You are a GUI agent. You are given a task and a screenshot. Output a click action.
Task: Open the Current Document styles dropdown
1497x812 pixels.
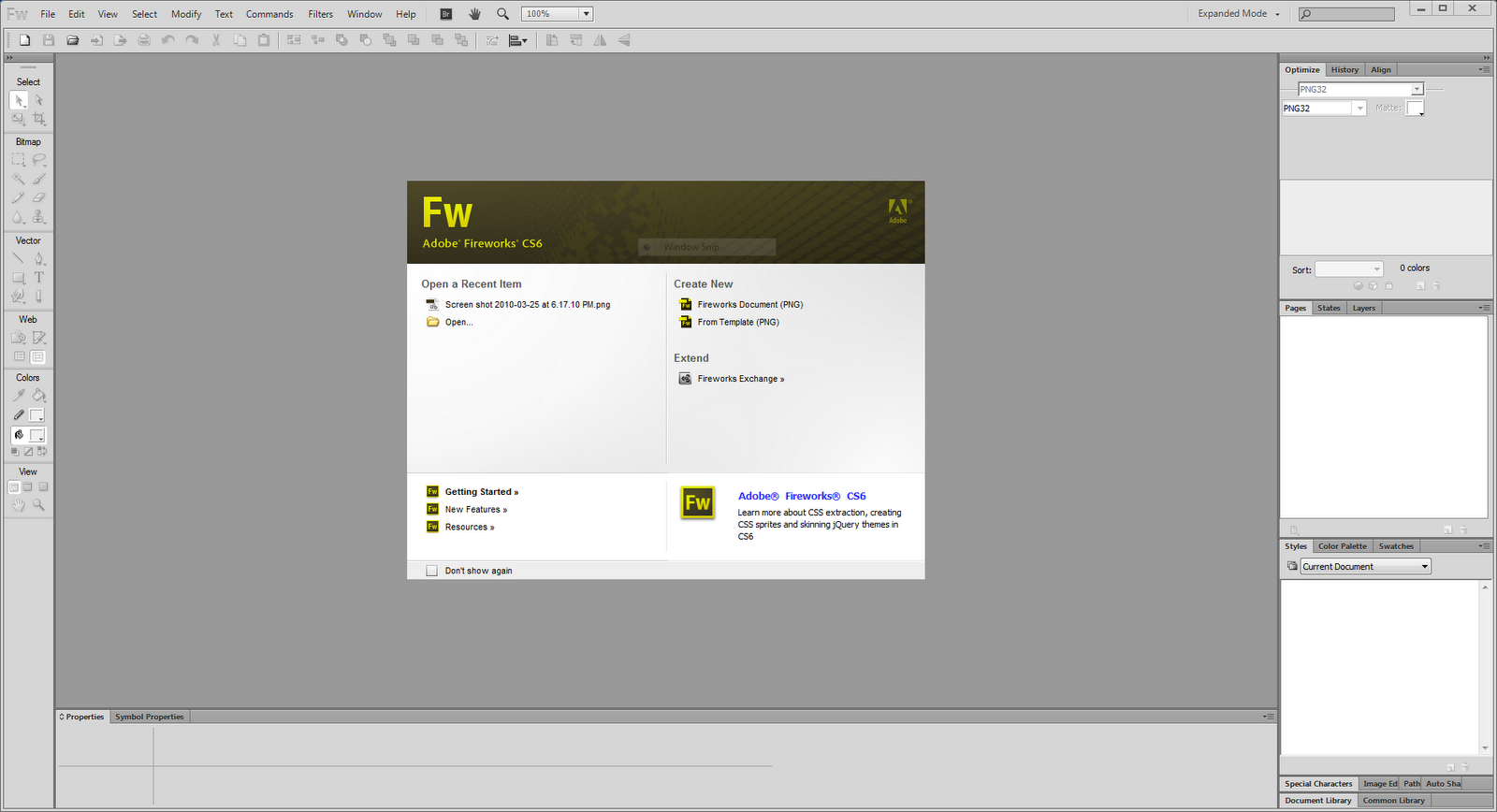(x=1366, y=567)
